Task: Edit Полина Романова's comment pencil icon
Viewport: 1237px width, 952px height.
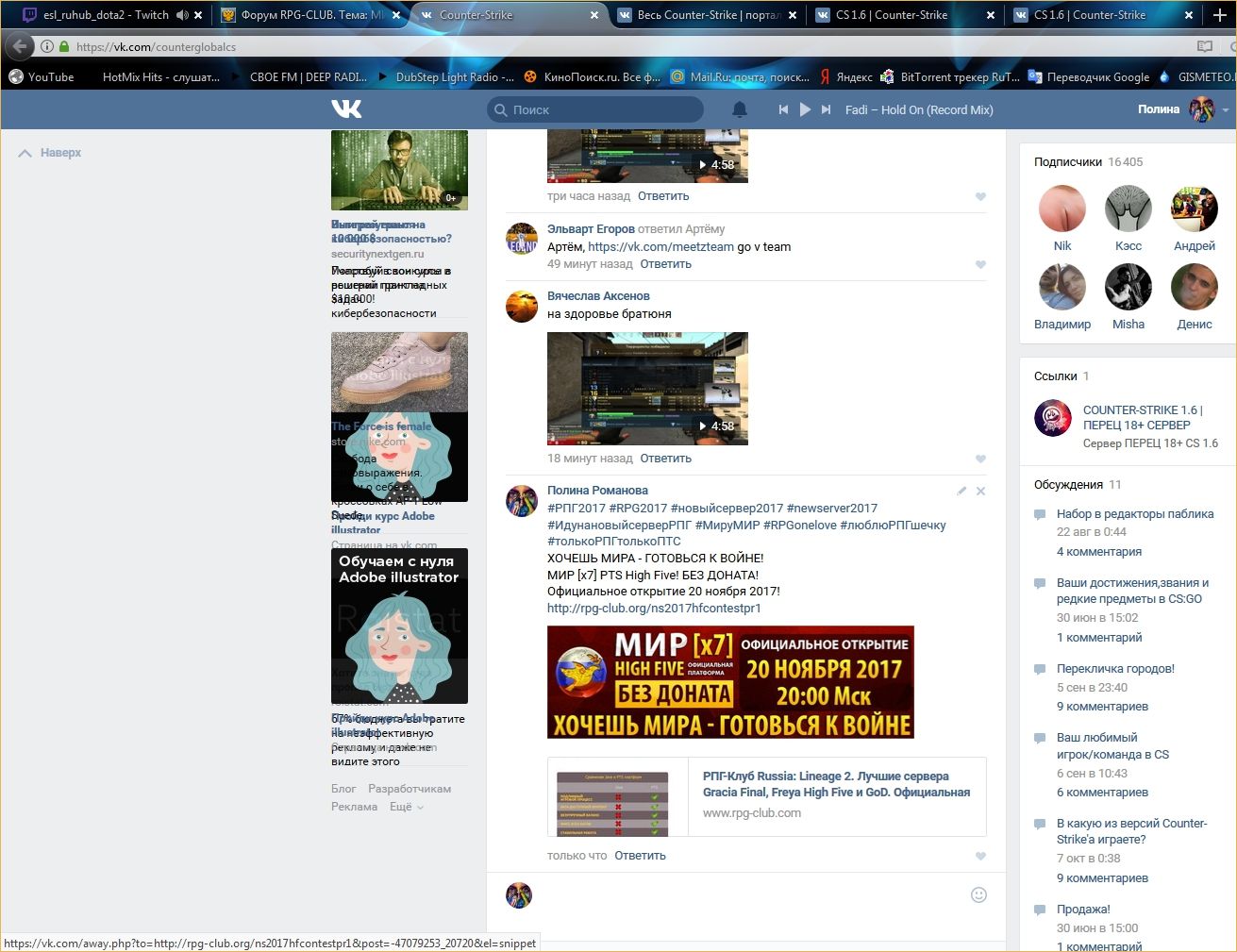Action: click(961, 491)
